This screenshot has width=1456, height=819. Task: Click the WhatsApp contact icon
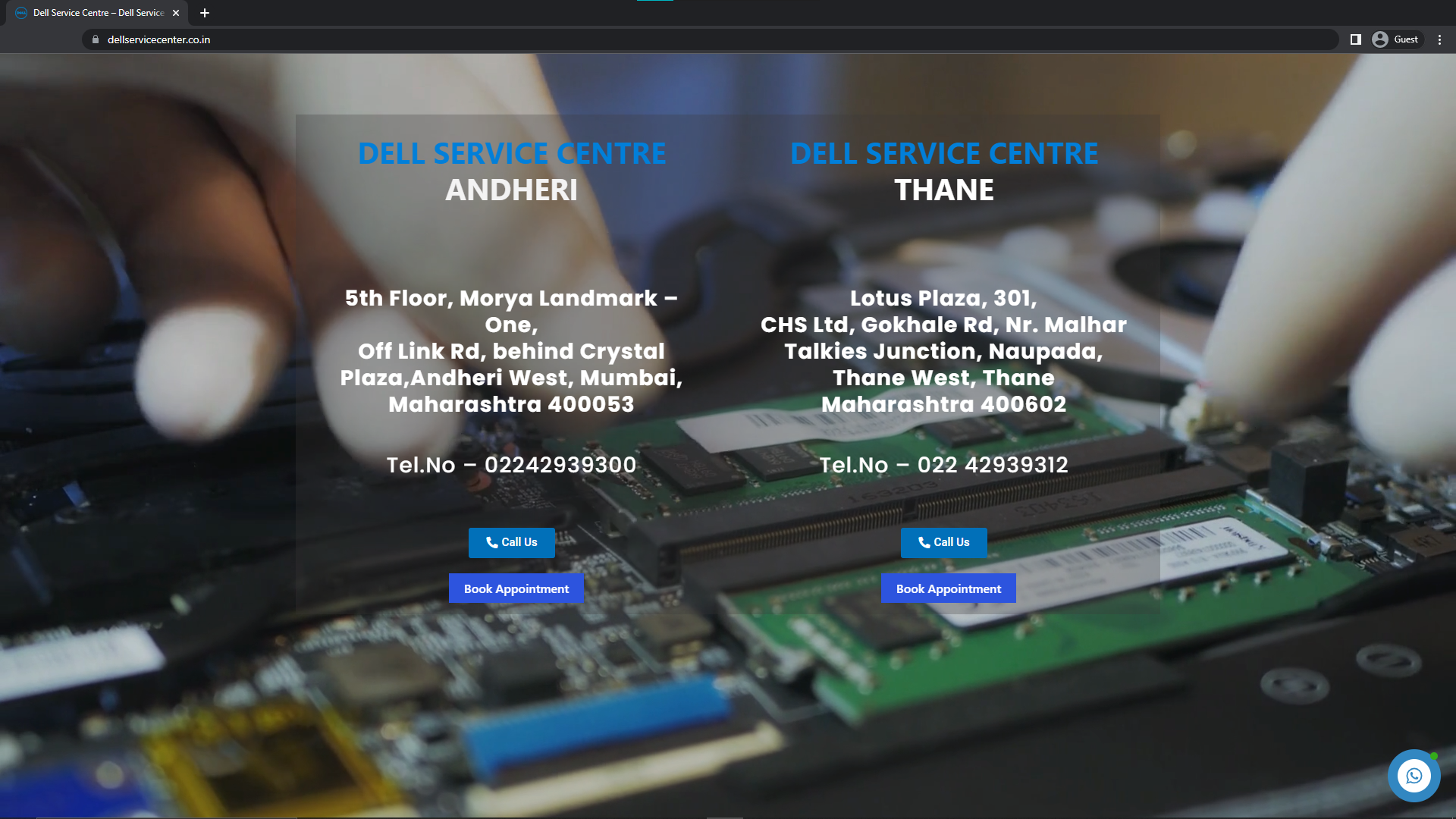click(1414, 776)
